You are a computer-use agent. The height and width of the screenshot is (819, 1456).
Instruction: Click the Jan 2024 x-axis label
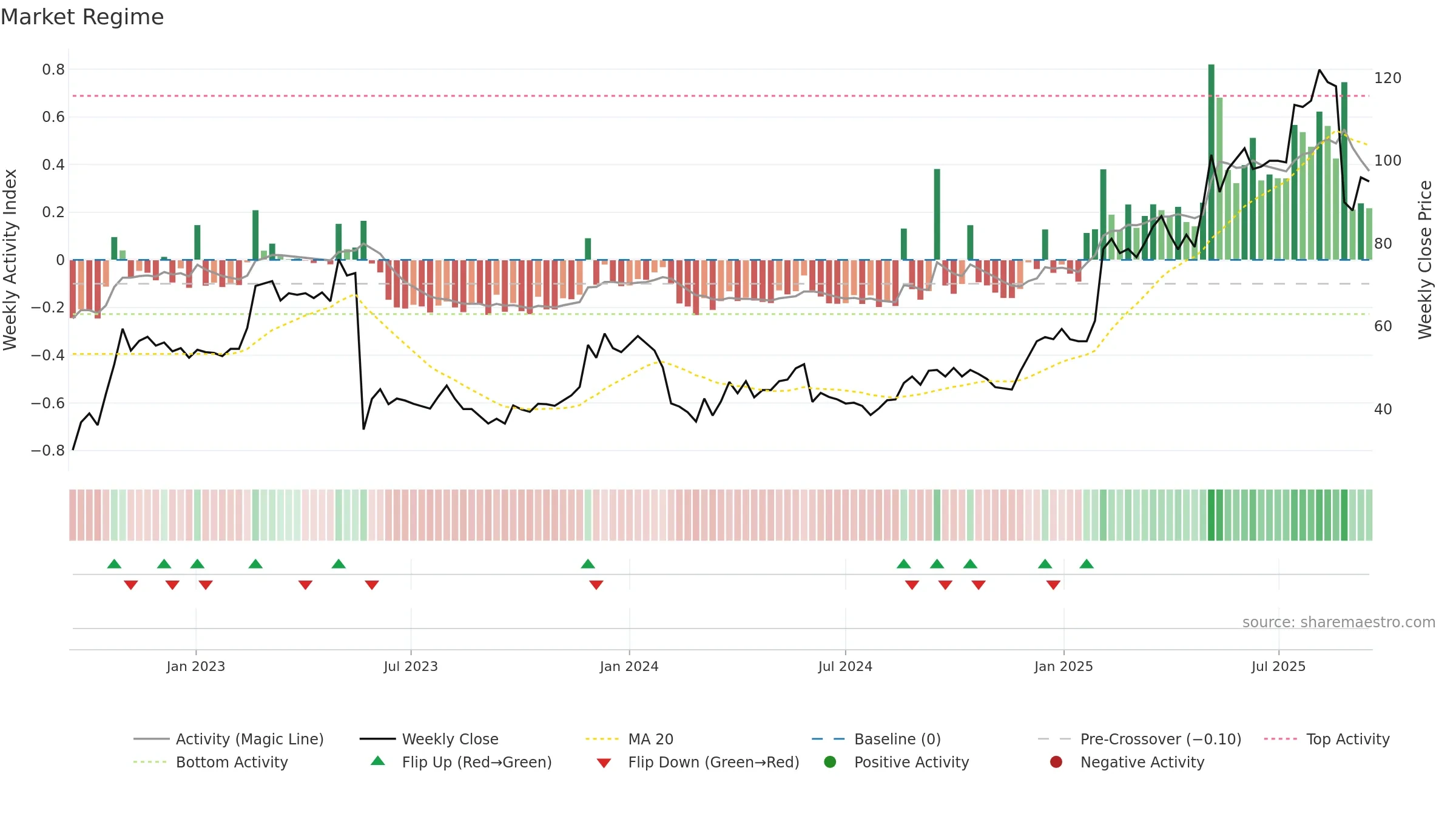pyautogui.click(x=629, y=666)
